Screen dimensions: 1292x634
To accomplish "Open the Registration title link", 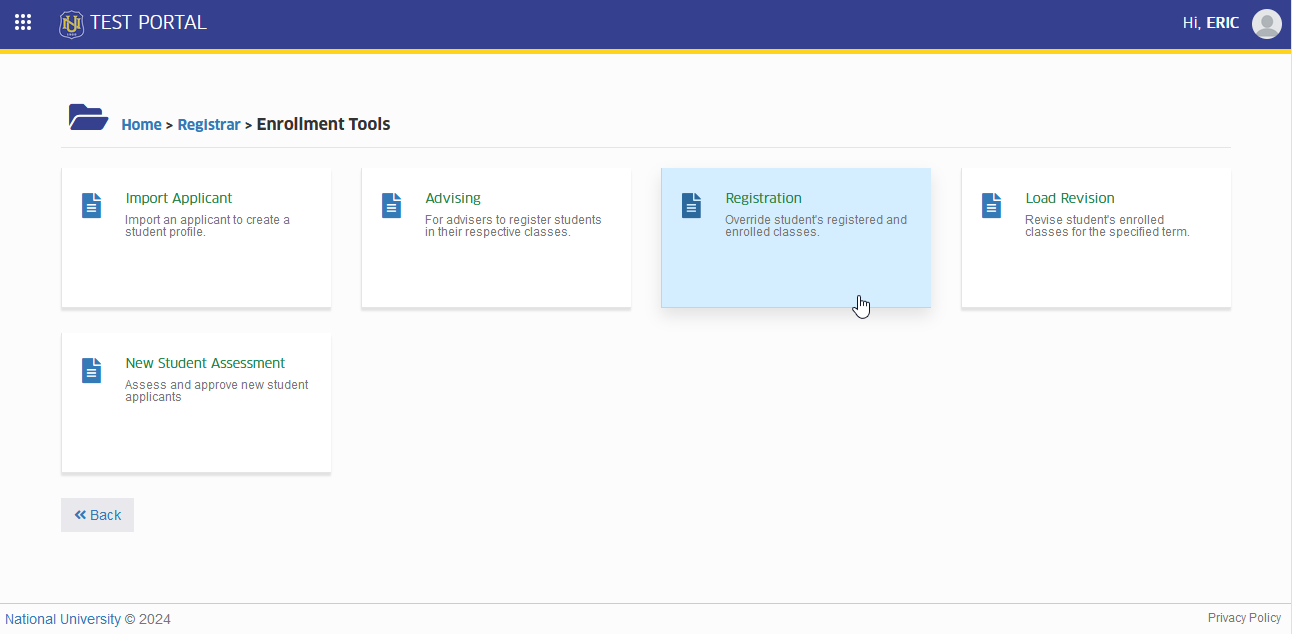I will (x=763, y=198).
